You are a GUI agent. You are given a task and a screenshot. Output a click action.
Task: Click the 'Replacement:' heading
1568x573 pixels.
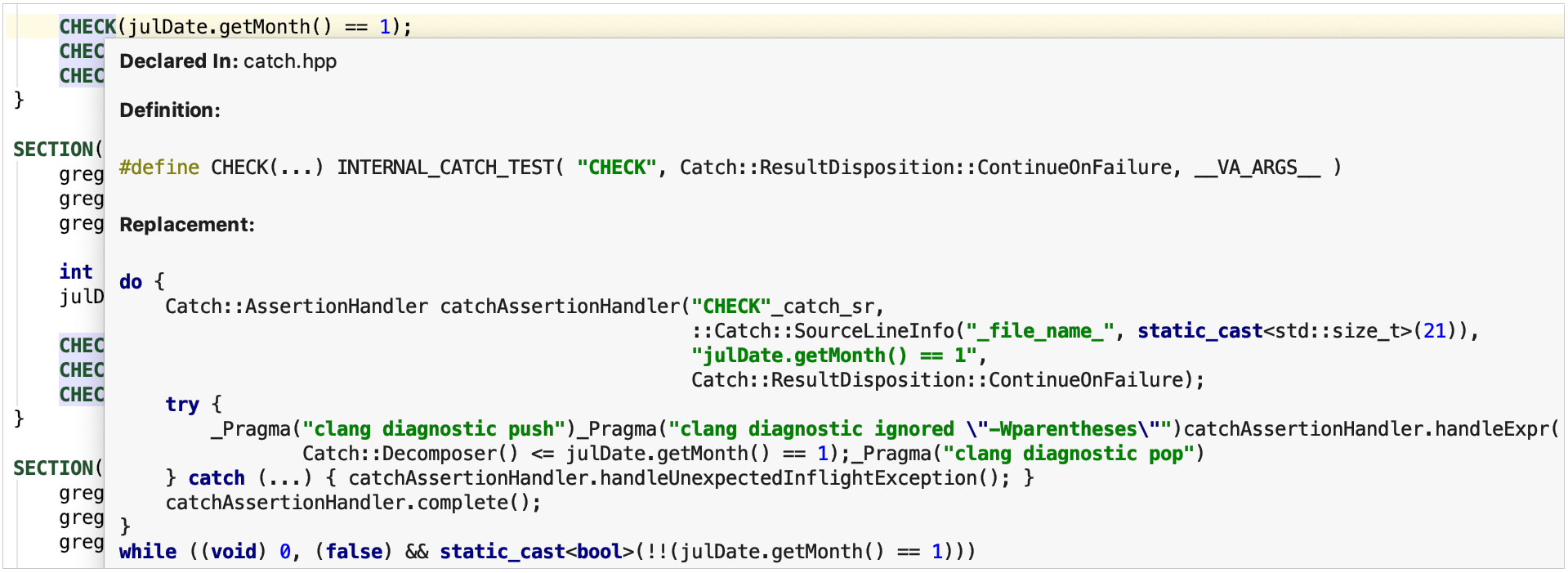[187, 225]
